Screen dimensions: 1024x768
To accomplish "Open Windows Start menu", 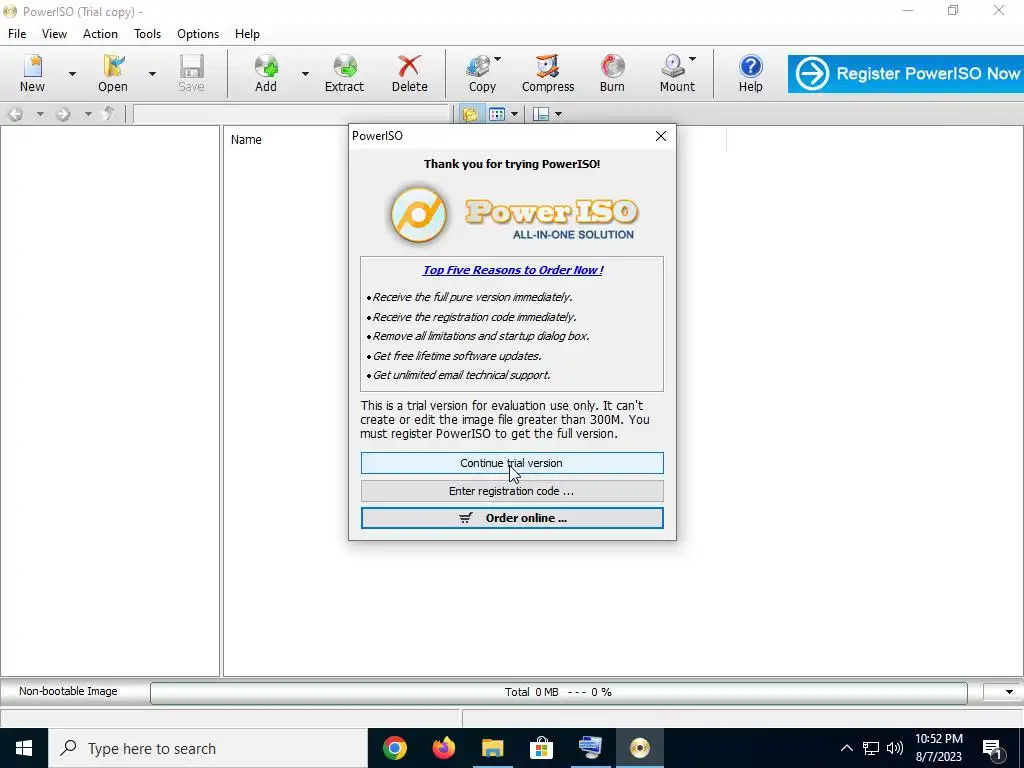I will [24, 748].
